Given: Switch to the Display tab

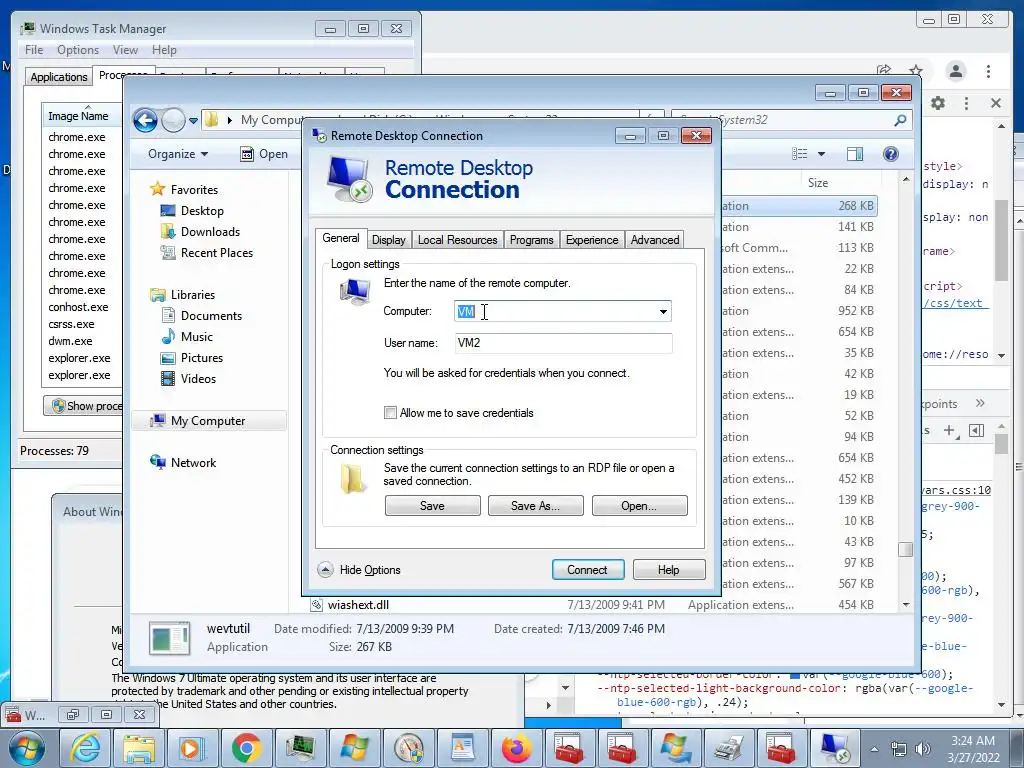Looking at the screenshot, I should coord(389,240).
